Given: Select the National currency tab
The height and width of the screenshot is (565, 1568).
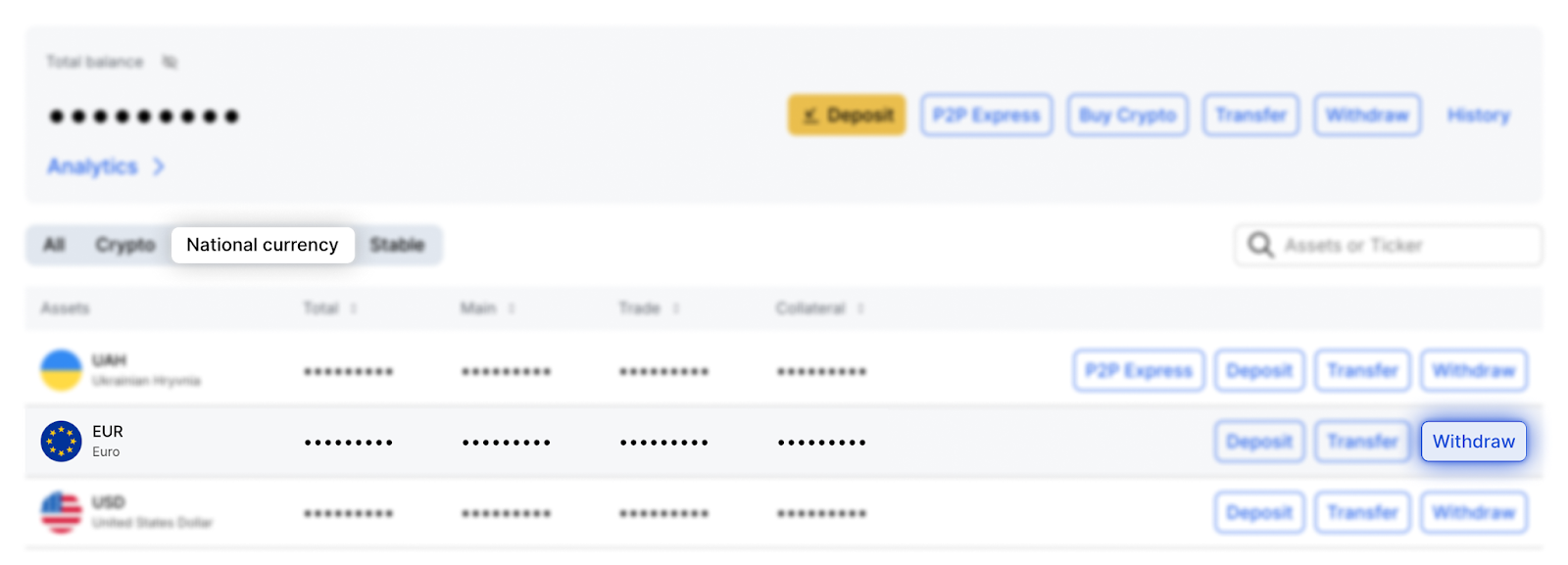Looking at the screenshot, I should tap(263, 245).
